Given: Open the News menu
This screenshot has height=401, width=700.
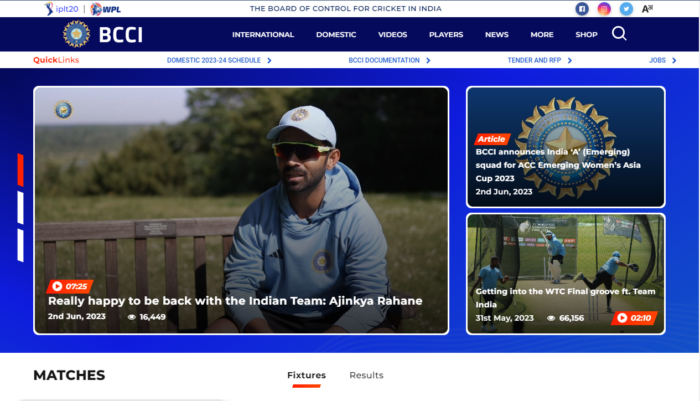Looking at the screenshot, I should click(497, 34).
